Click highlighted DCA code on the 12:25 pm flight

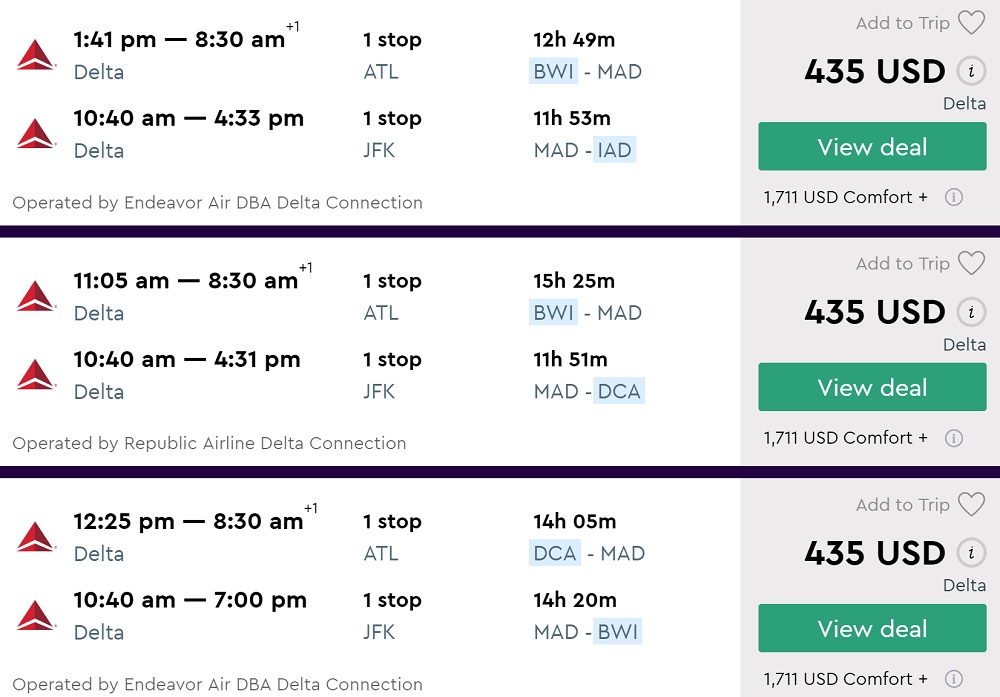[x=555, y=554]
